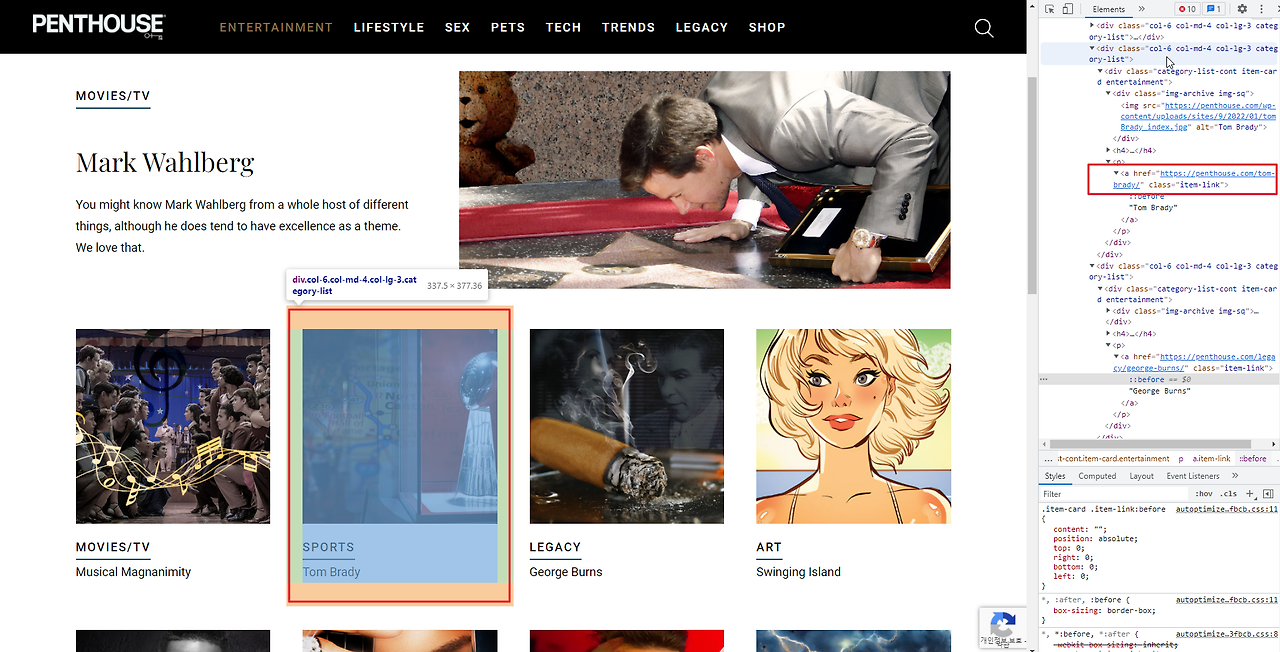Open the George Burns article title
1280x652 pixels.
tap(566, 572)
